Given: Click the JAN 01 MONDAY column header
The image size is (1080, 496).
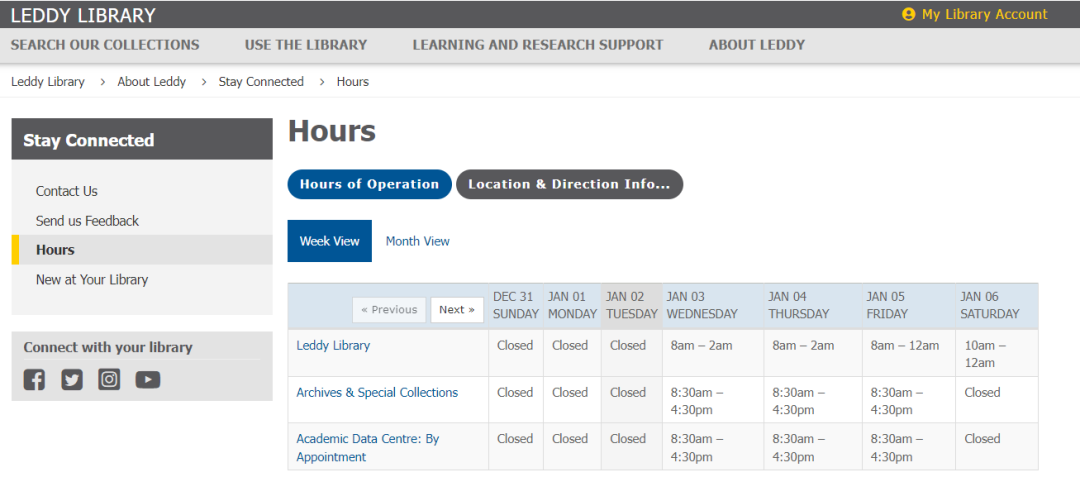Looking at the screenshot, I should [x=572, y=305].
